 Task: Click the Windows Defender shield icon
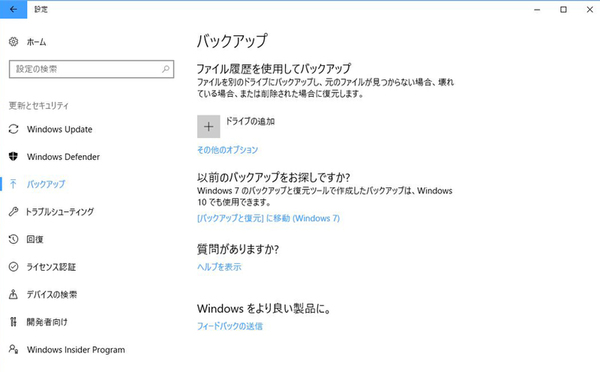(x=13, y=157)
